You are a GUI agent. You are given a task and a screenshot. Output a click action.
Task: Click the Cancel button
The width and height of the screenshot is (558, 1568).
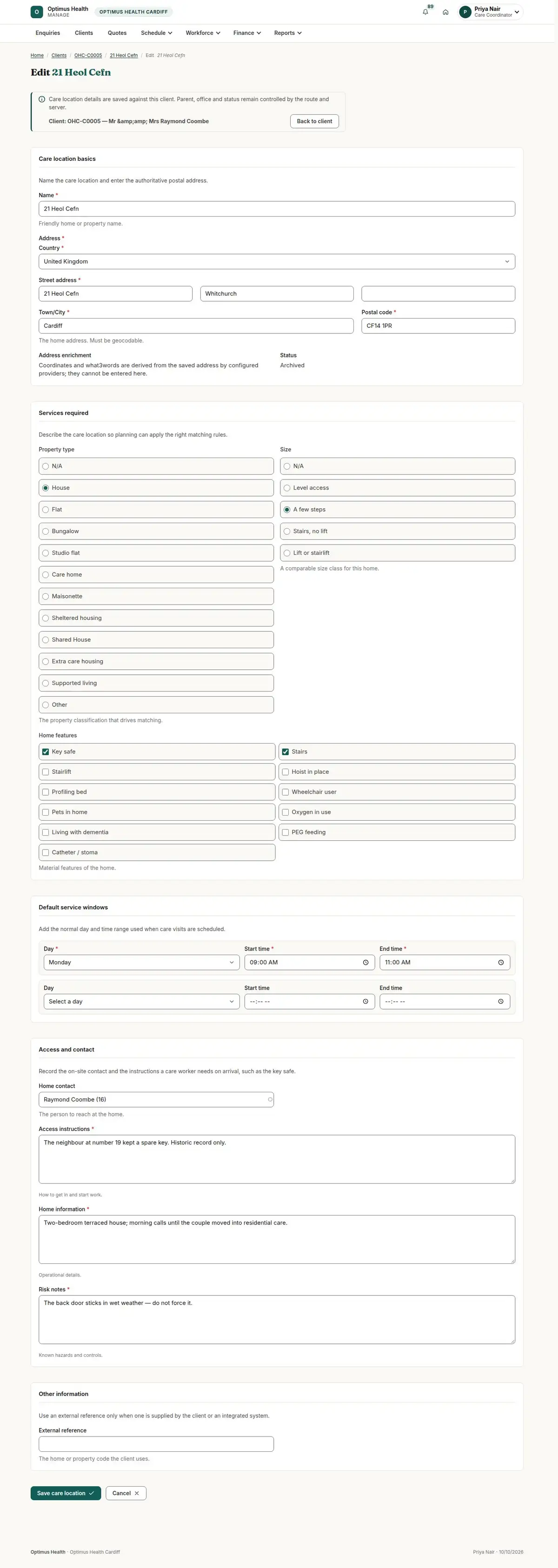pos(126,1493)
